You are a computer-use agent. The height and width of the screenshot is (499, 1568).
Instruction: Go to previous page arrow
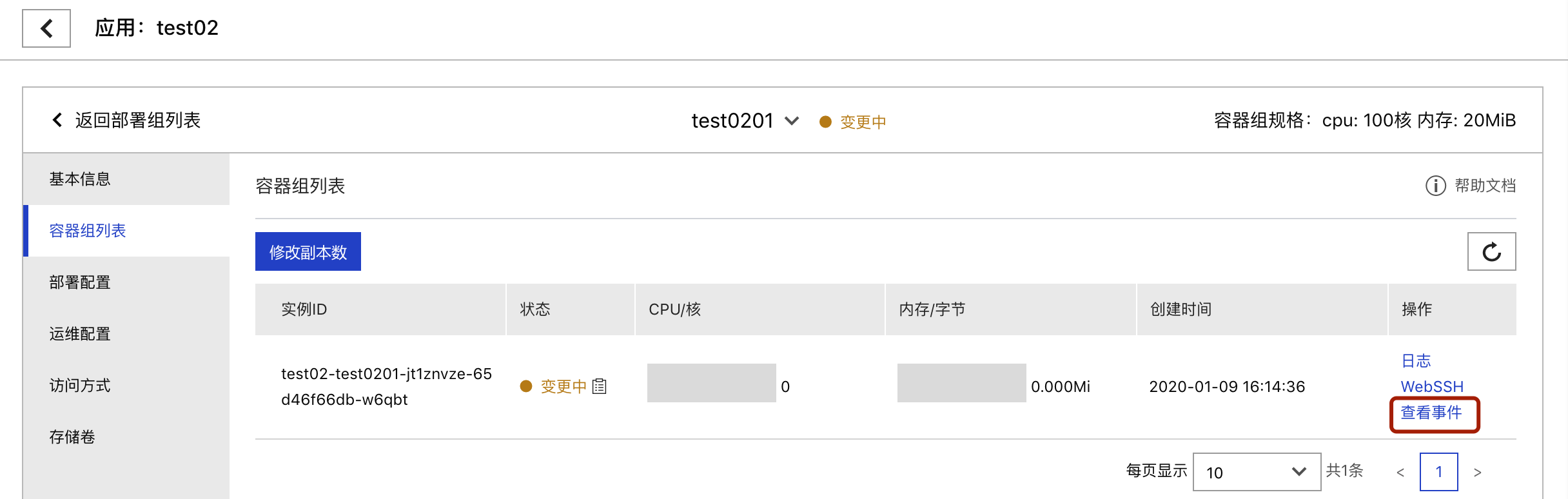pyautogui.click(x=1400, y=473)
